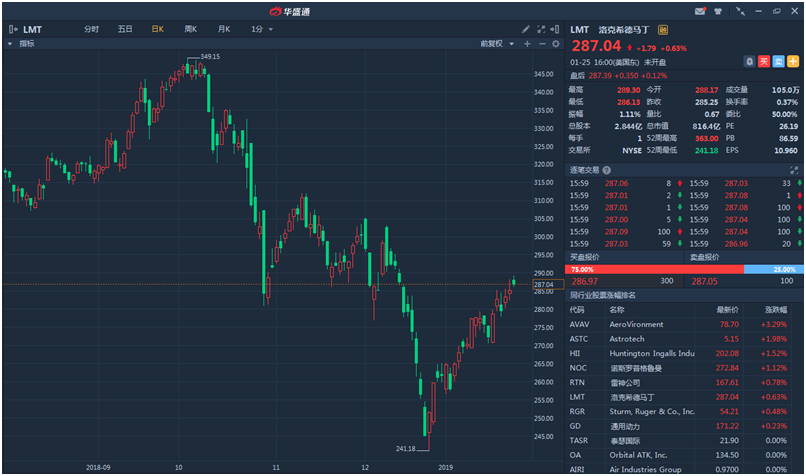Click the 买盘报价 bid quote header

pyautogui.click(x=584, y=257)
